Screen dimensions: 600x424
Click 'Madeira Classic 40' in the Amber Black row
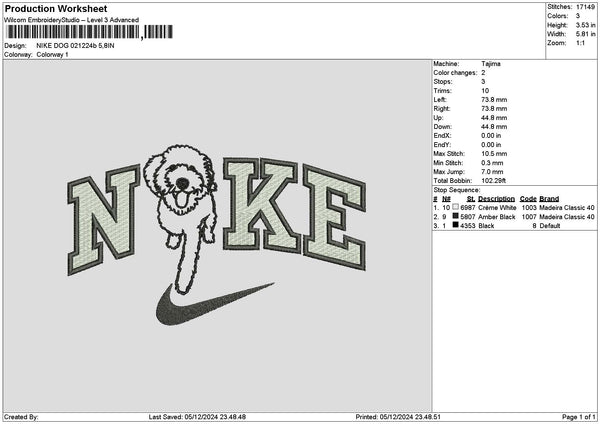567,217
